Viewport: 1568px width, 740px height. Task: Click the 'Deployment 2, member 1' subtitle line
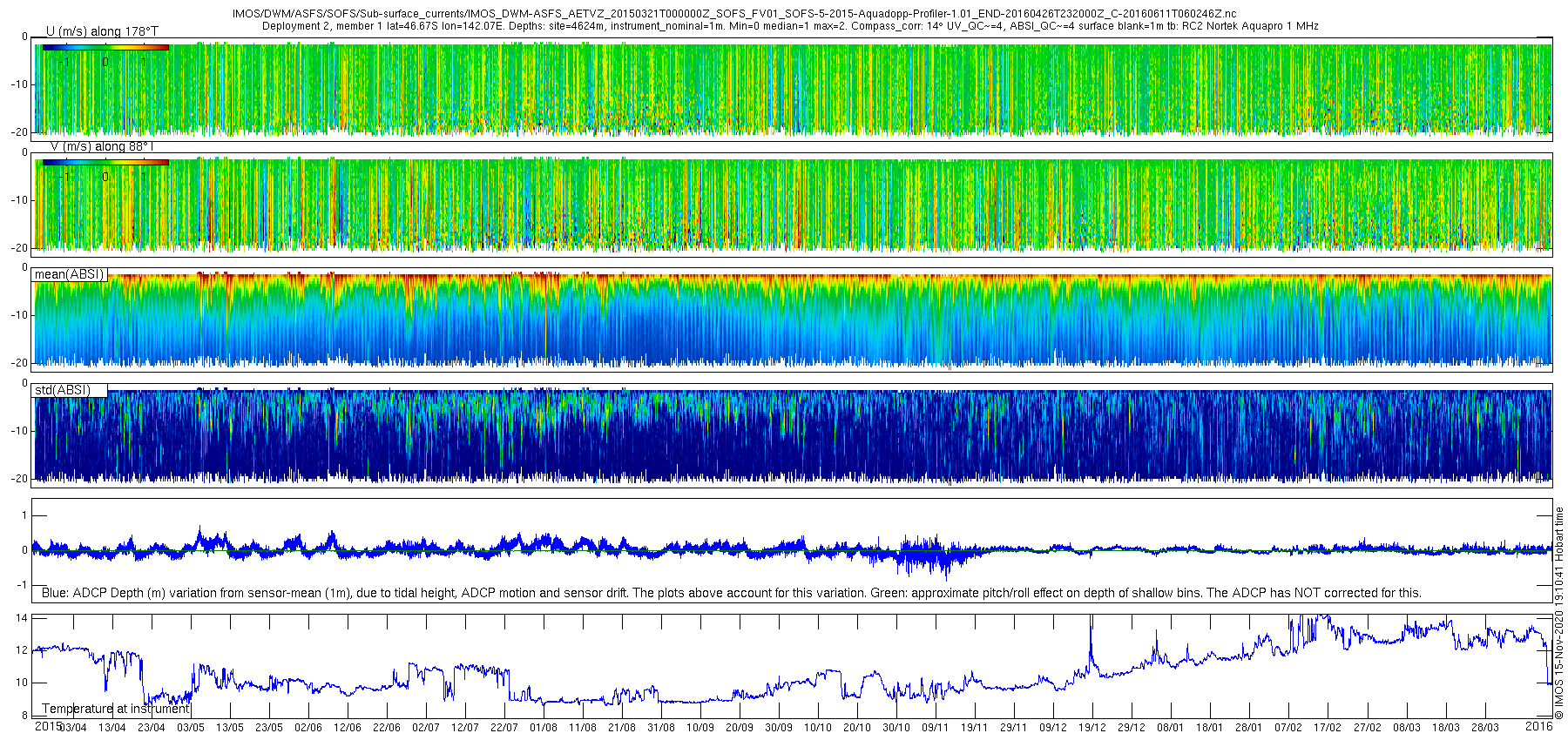[790, 26]
